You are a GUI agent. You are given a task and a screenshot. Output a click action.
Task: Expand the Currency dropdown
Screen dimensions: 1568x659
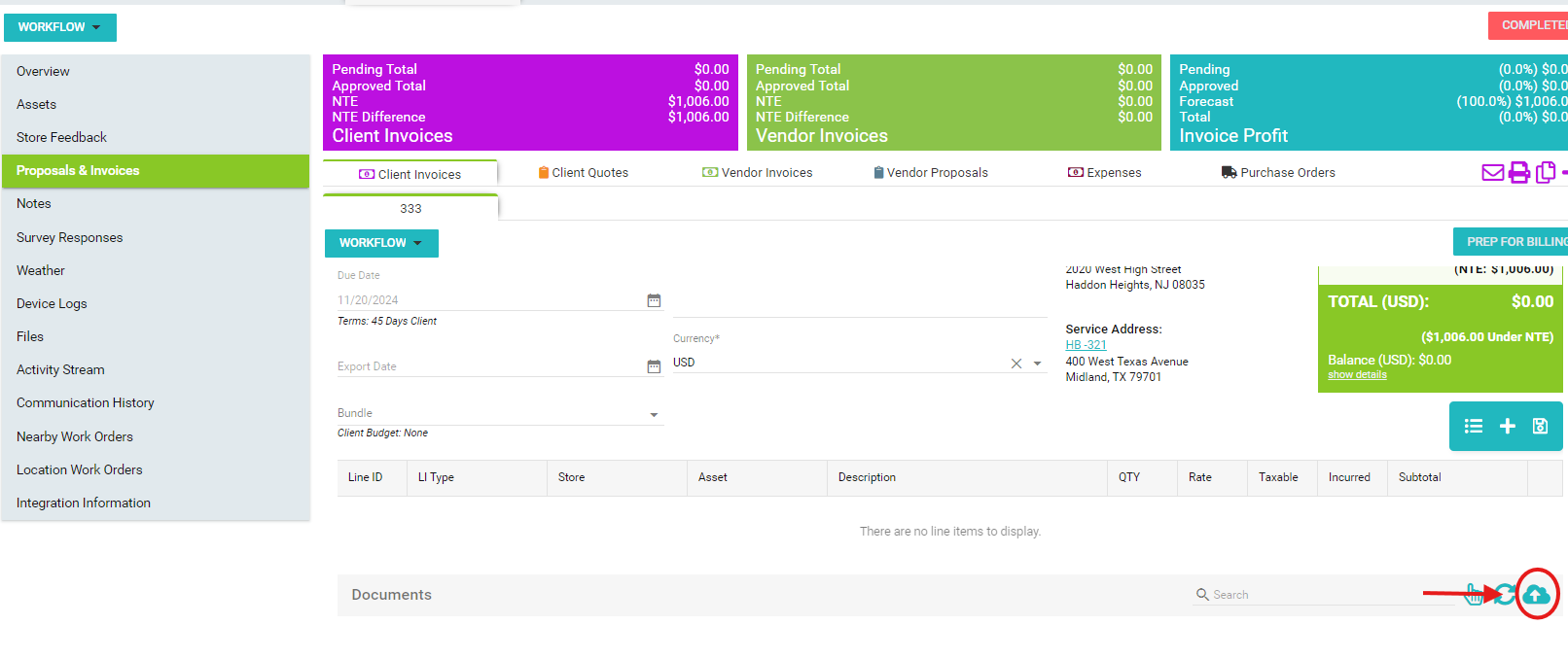(x=1038, y=364)
